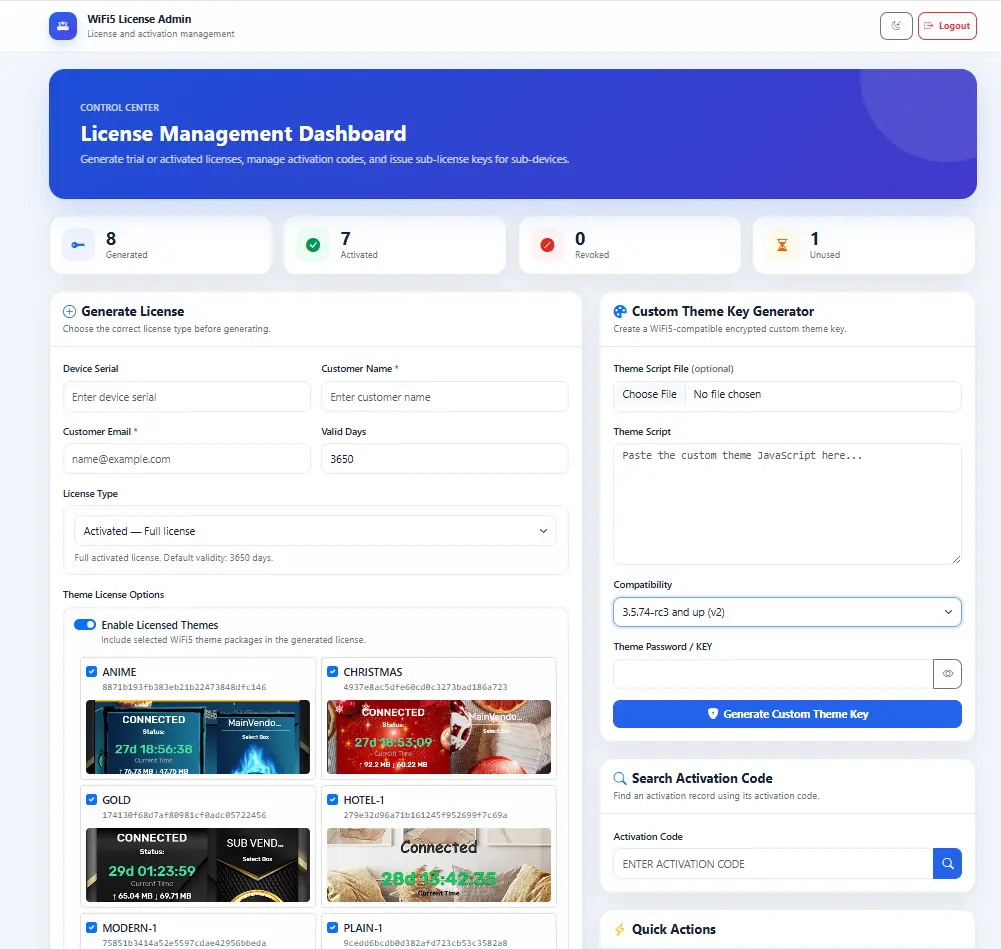Click the Theme Password / KEY field
The width and height of the screenshot is (1001, 949).
pos(773,674)
